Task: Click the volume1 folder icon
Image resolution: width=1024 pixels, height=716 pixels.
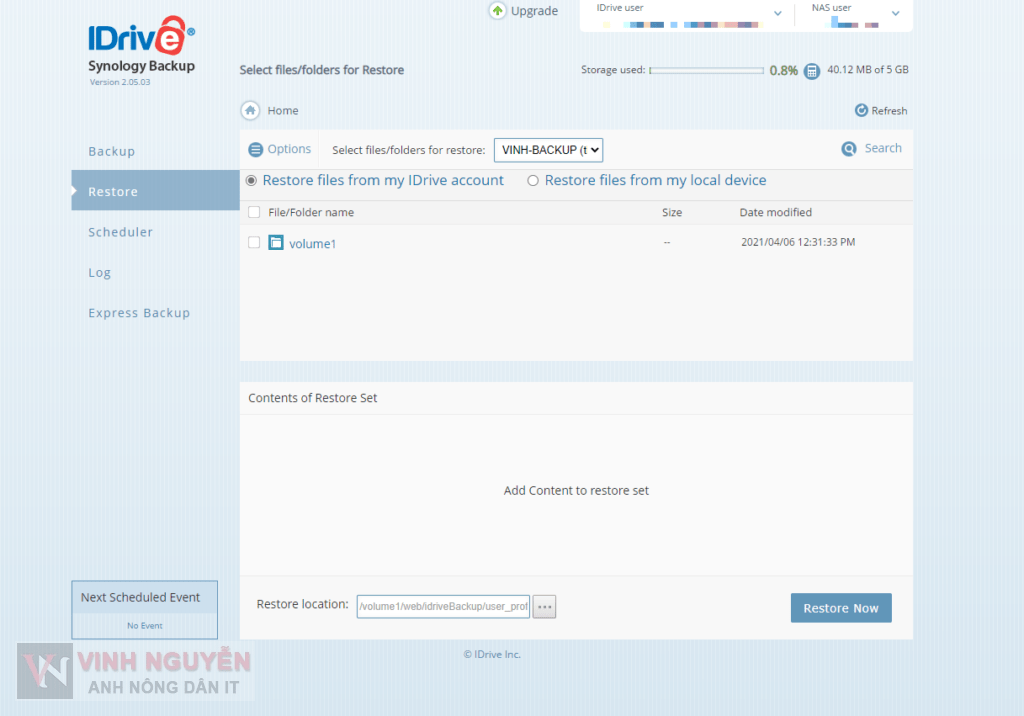Action: tap(276, 243)
